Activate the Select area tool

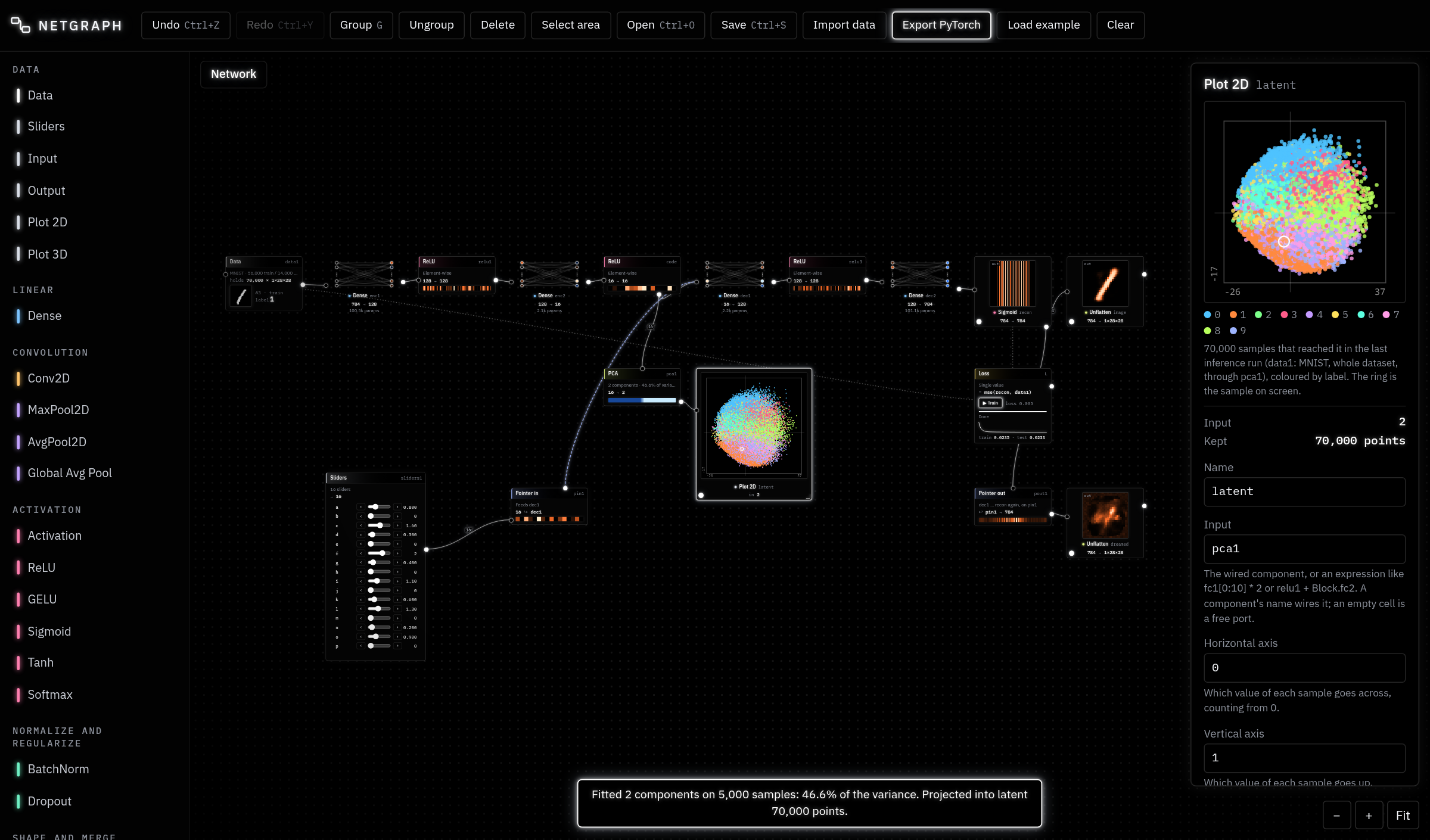pyautogui.click(x=571, y=25)
